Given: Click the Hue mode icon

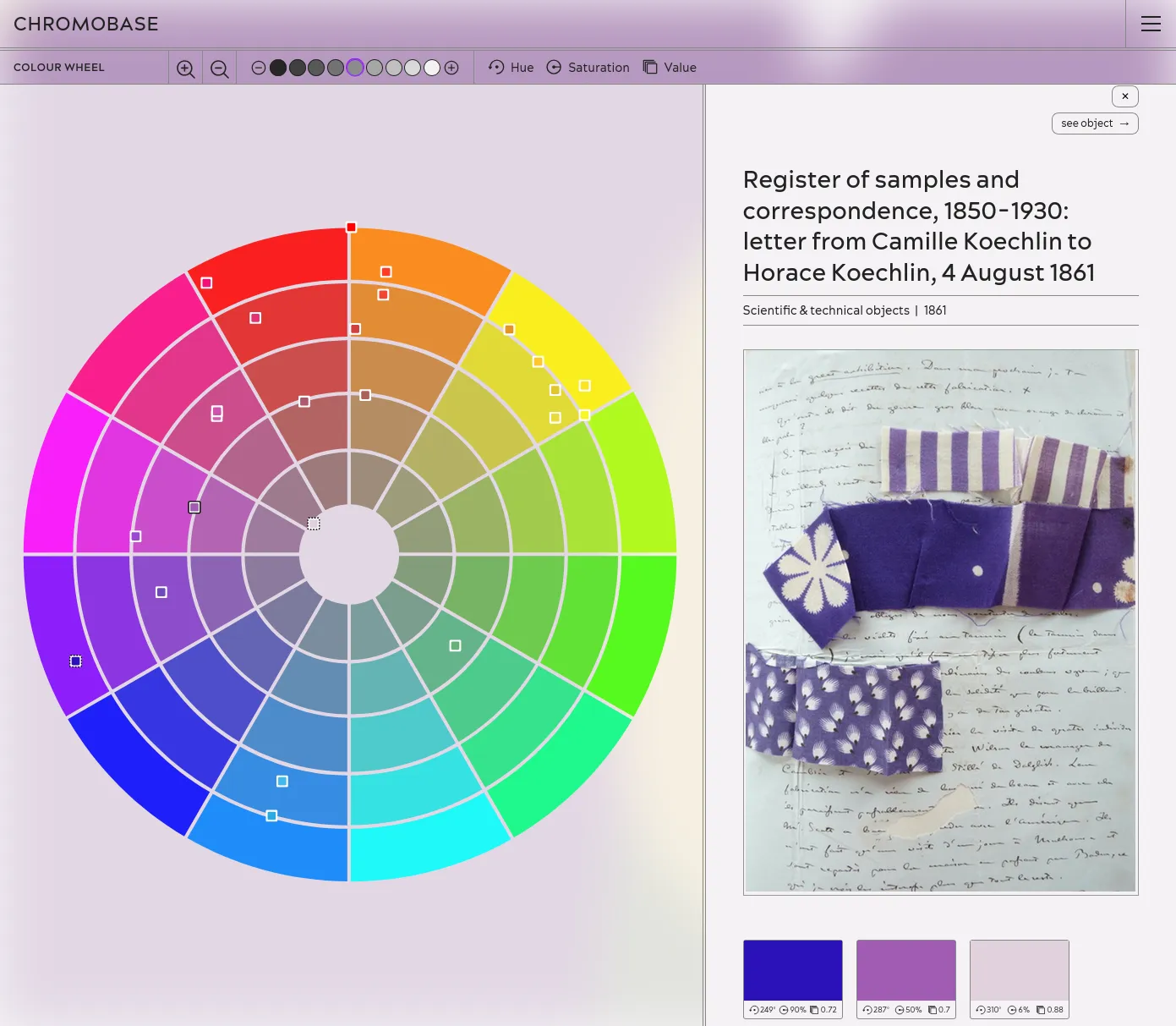Looking at the screenshot, I should click(496, 67).
